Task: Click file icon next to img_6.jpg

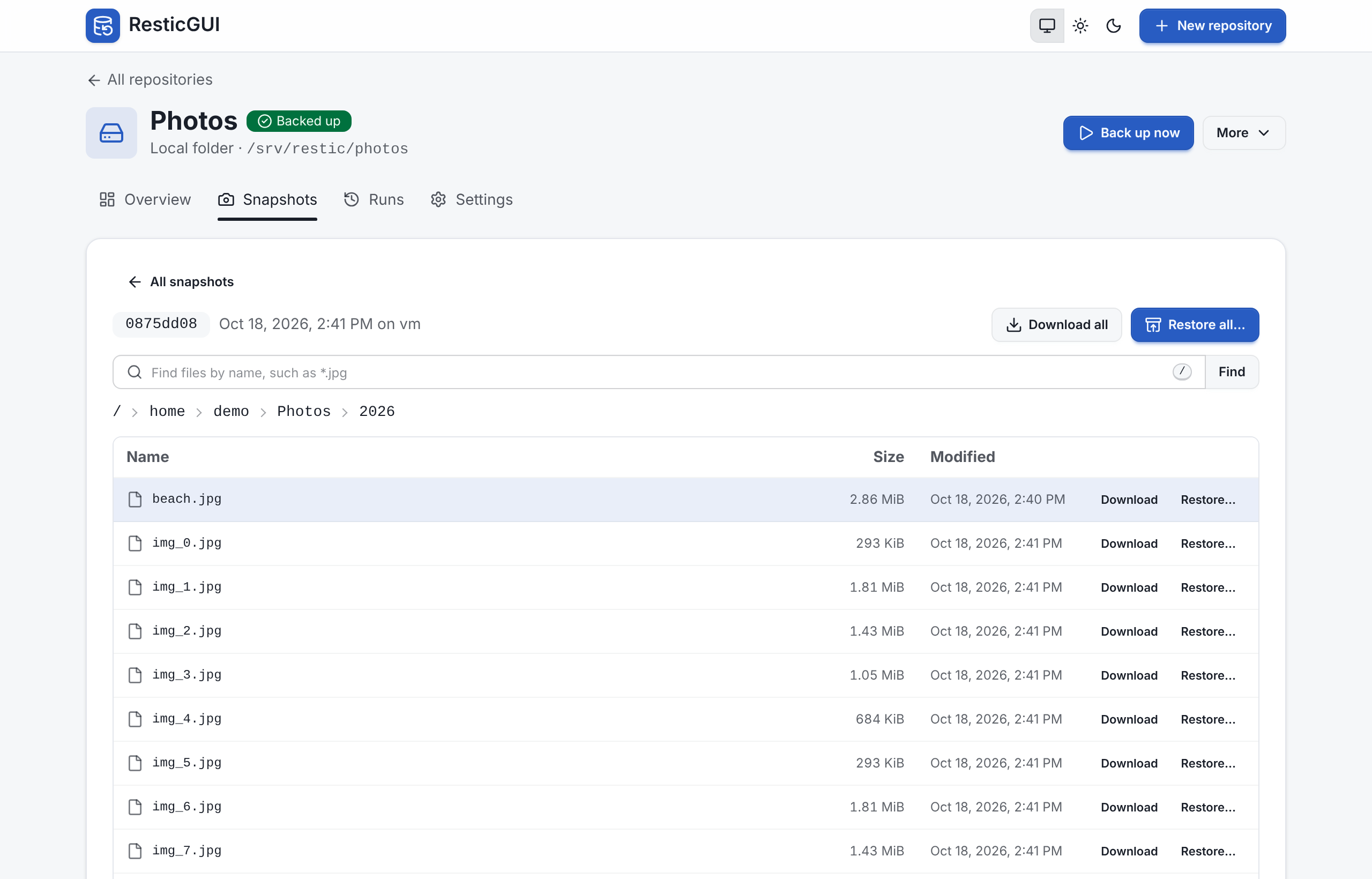Action: (135, 807)
